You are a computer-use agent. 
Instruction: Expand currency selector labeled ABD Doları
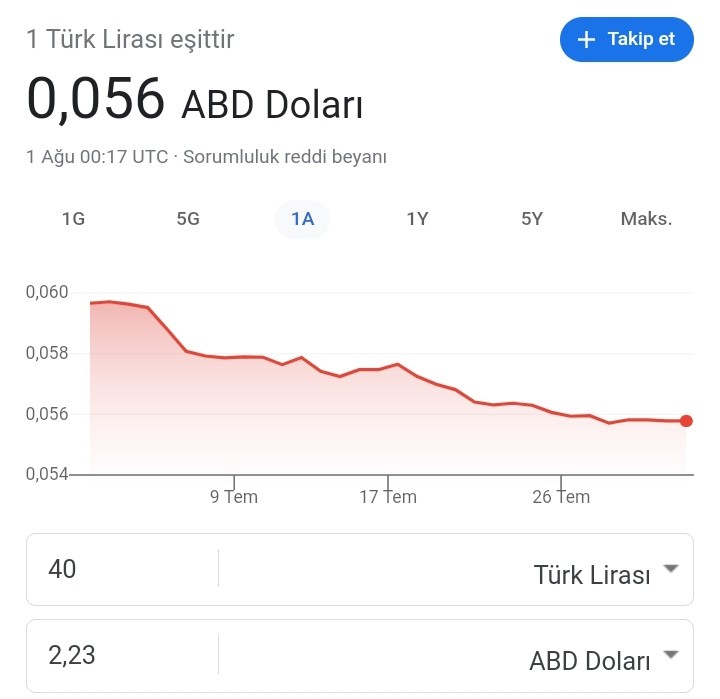[604, 660]
